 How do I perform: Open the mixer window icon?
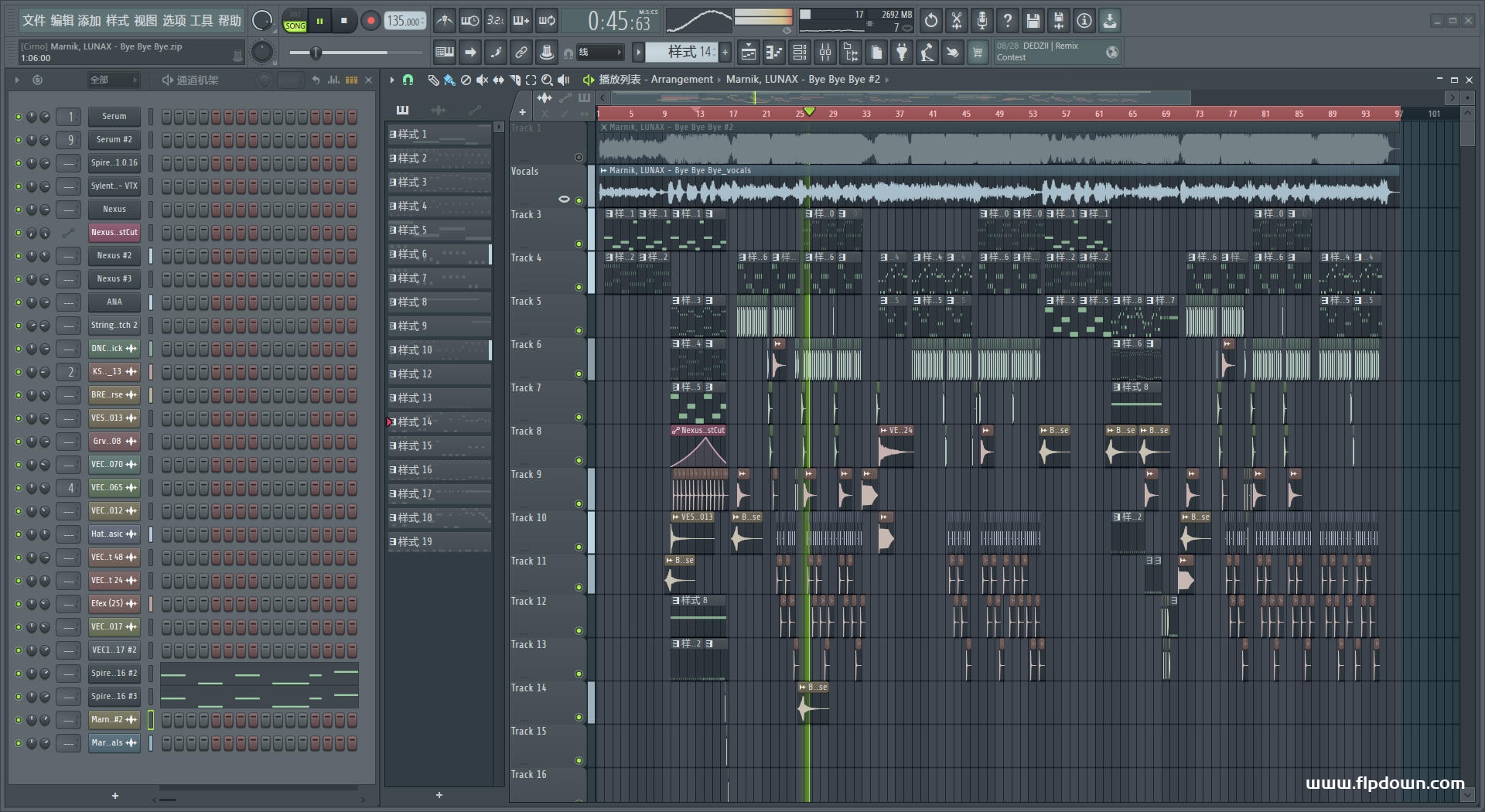(825, 53)
